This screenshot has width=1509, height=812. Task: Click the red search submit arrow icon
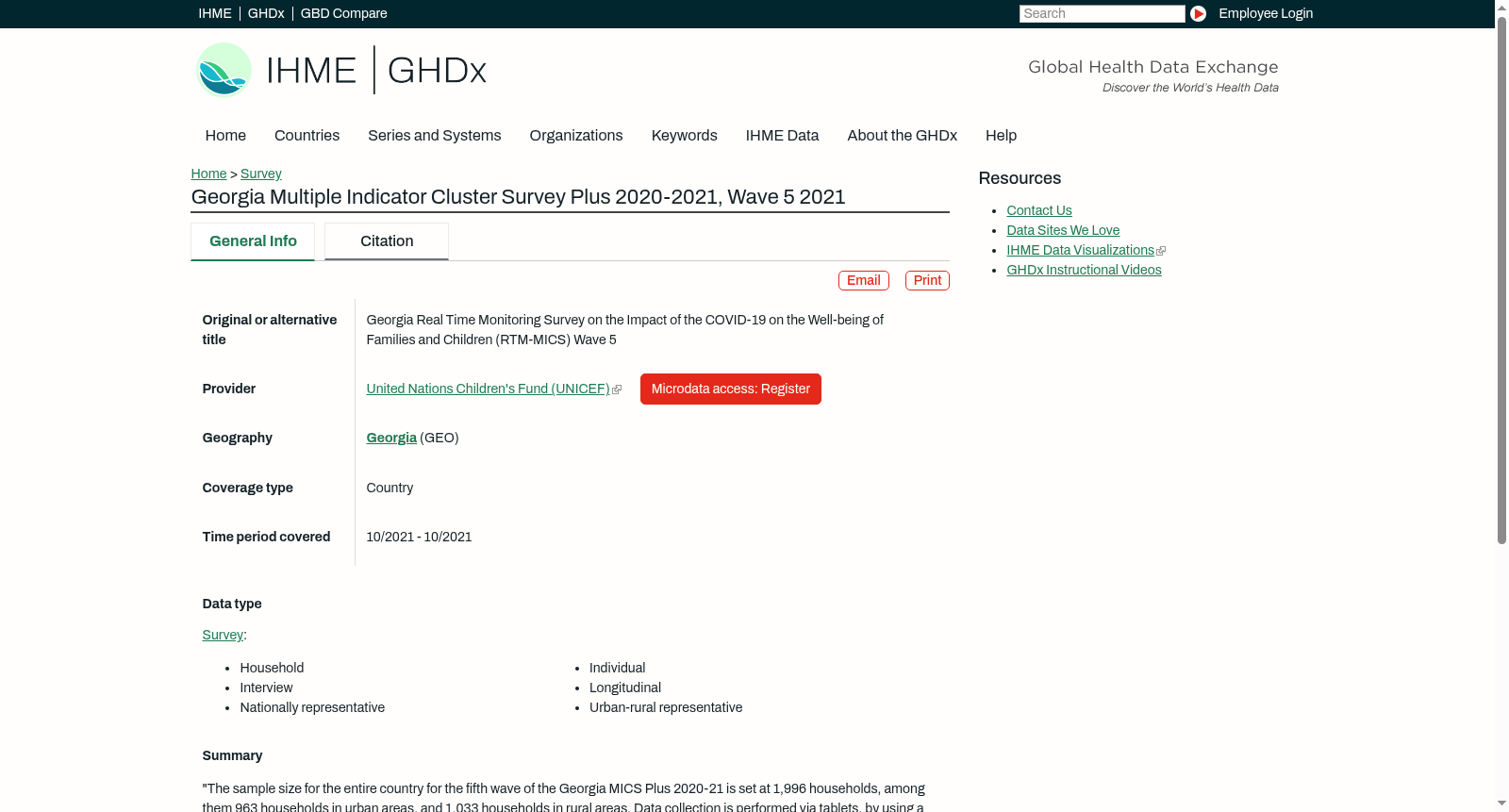pos(1198,13)
